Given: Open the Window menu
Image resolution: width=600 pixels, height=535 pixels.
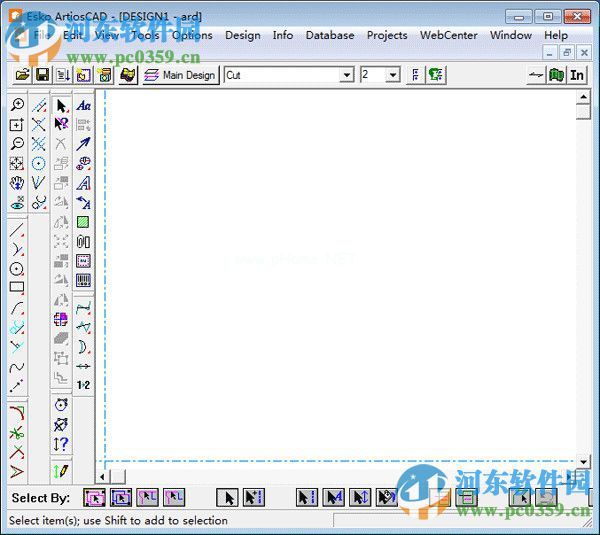Looking at the screenshot, I should point(511,35).
